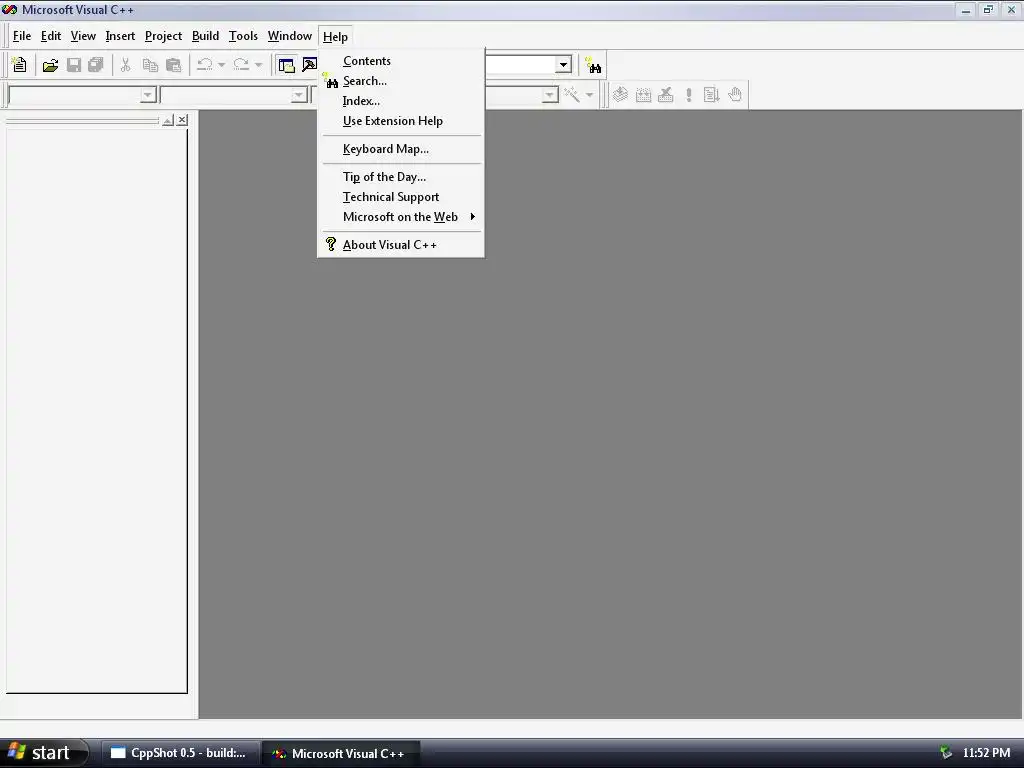1024x768 pixels.
Task: Open the Tools menu
Action: pyautogui.click(x=243, y=37)
